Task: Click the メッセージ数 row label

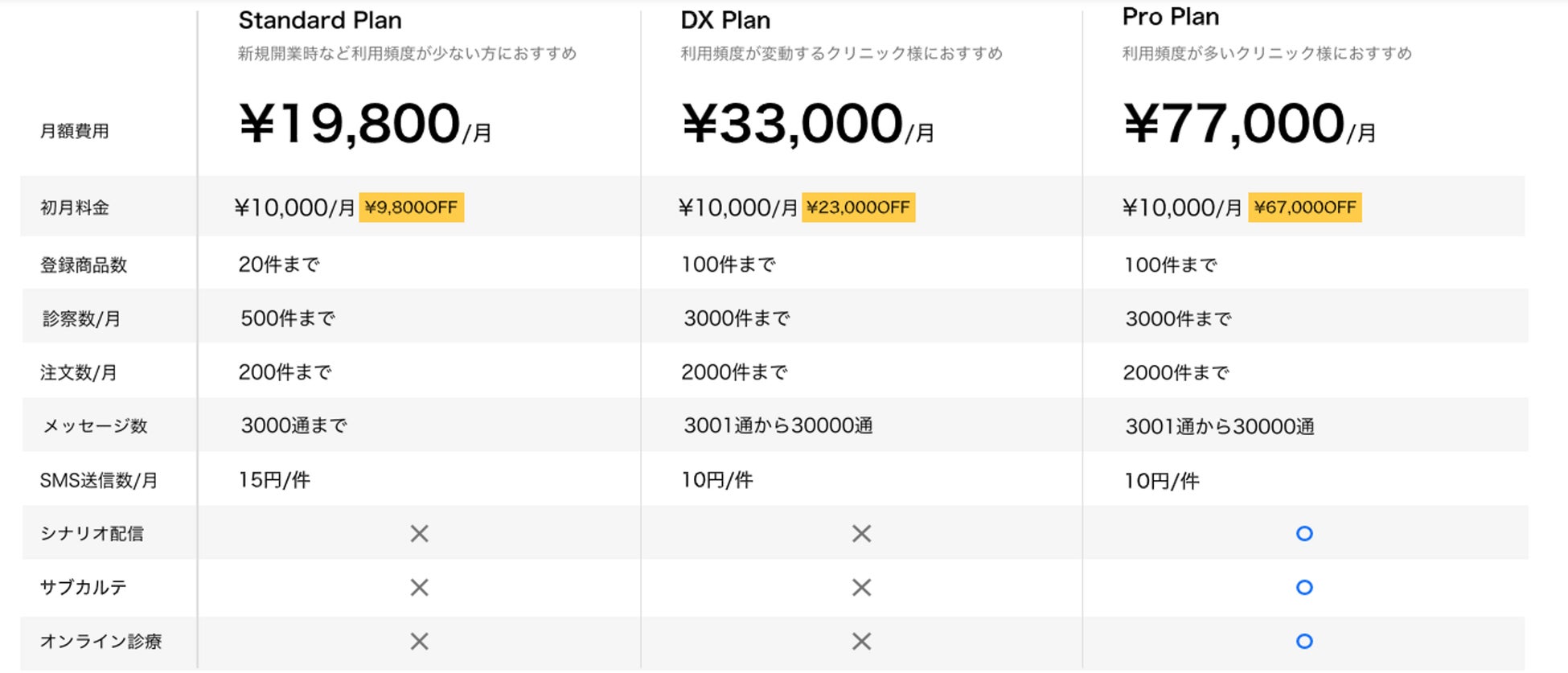Action: [x=95, y=426]
